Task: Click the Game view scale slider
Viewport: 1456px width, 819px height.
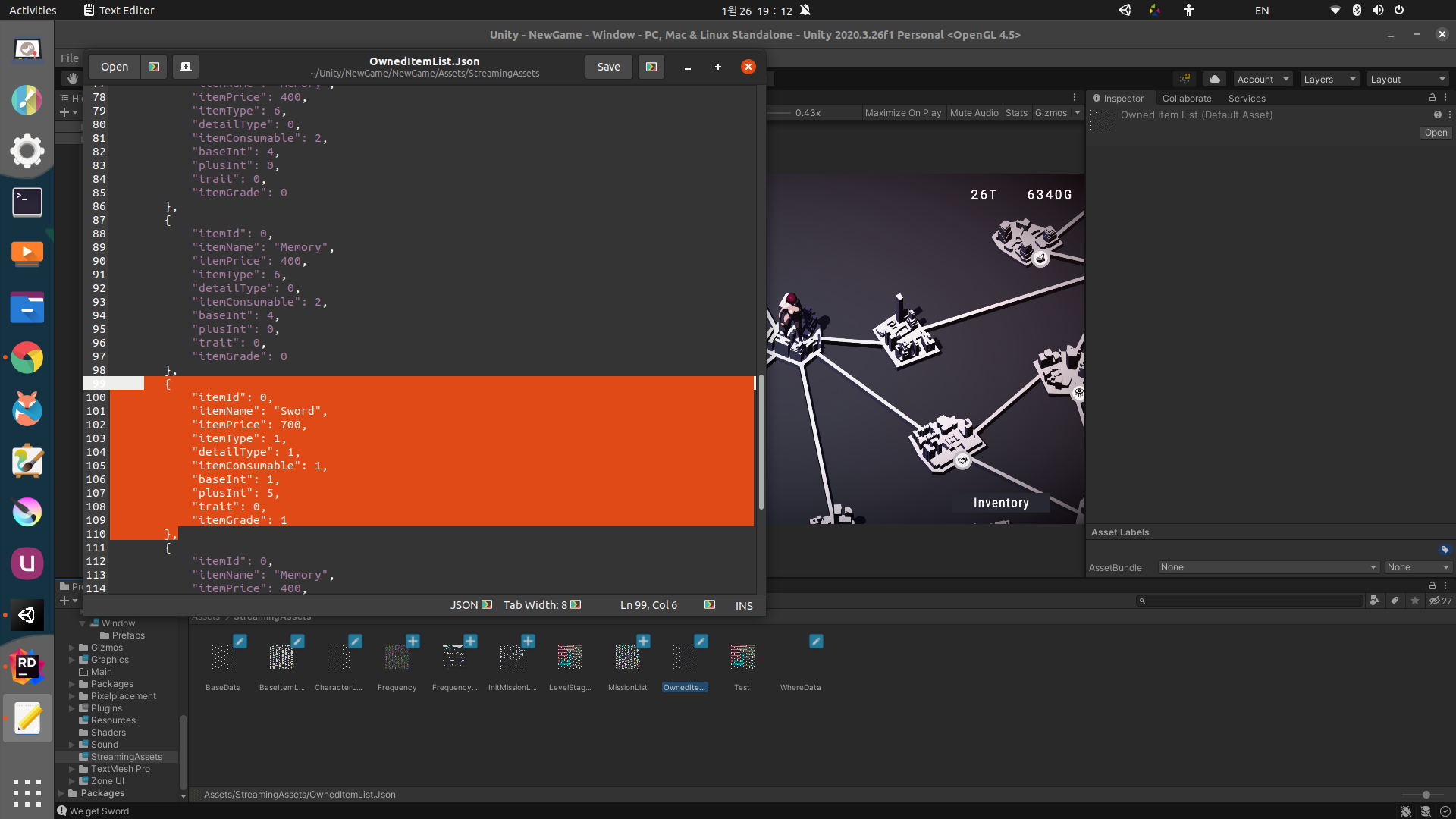Action: [779, 113]
